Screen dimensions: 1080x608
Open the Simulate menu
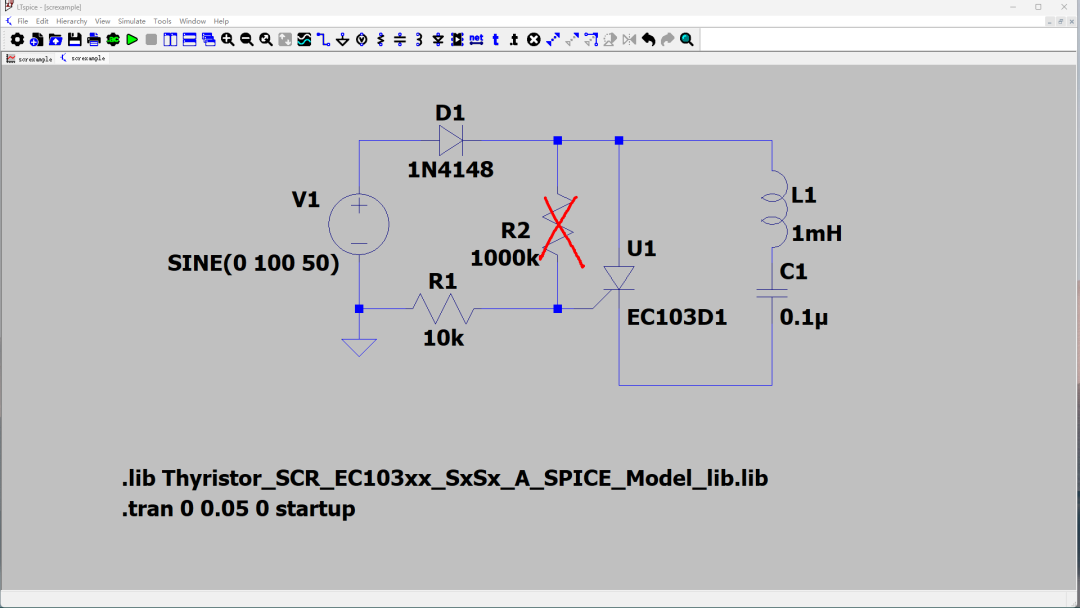[x=131, y=21]
